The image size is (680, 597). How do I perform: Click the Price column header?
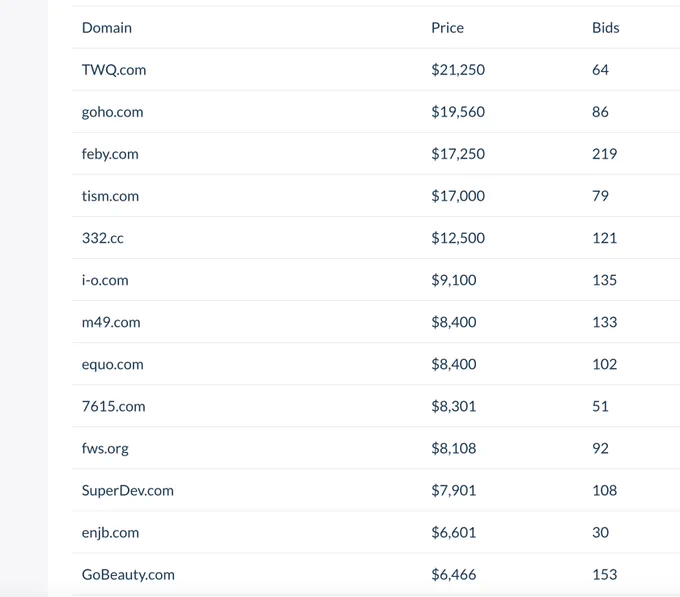447,28
